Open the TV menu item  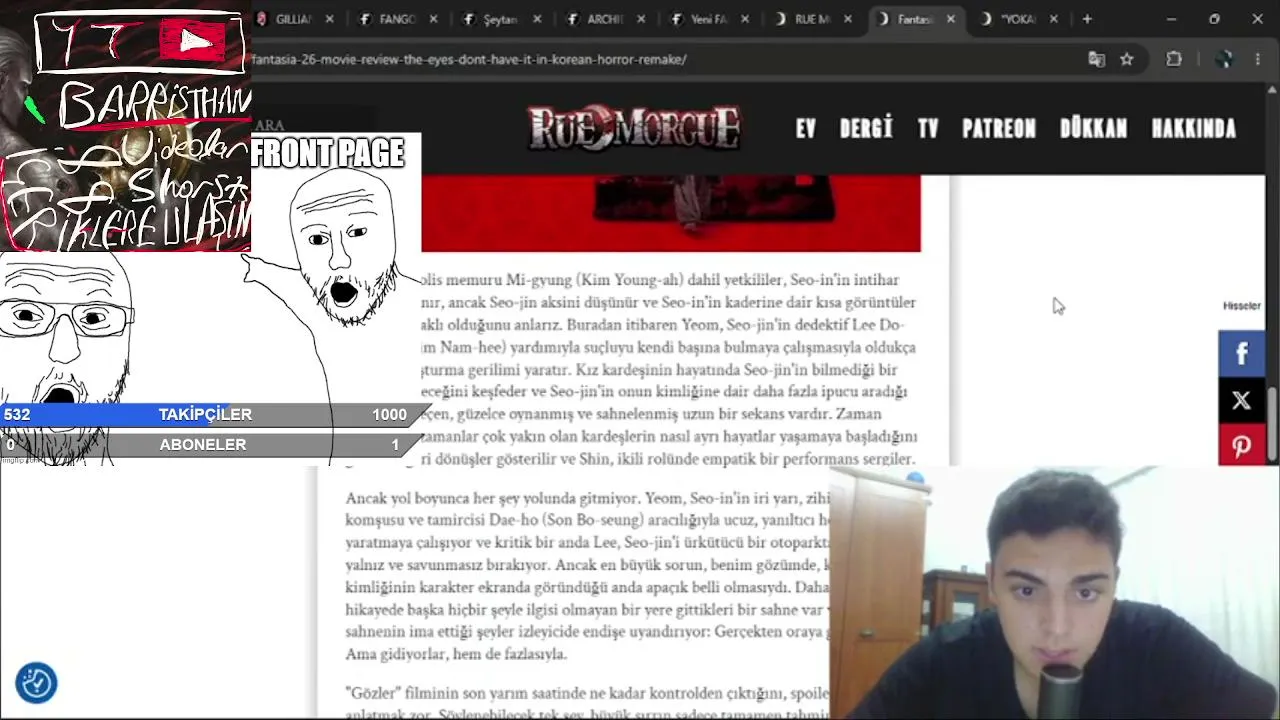coord(928,129)
